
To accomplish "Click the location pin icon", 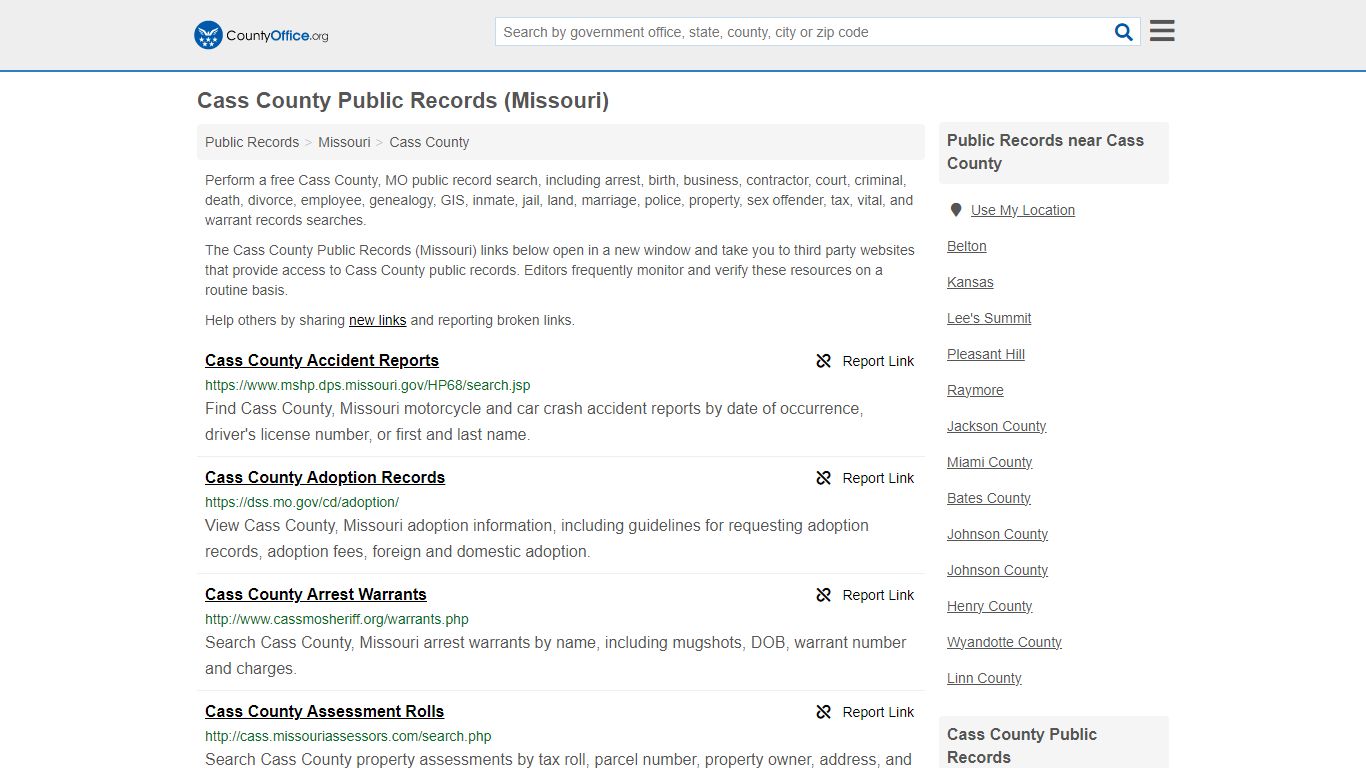I will (956, 210).
